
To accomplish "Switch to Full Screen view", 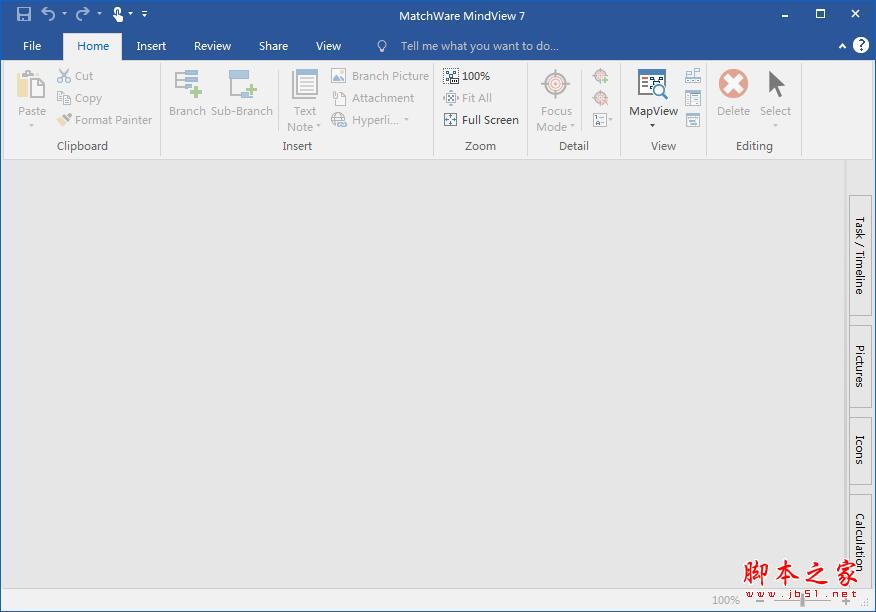I will coord(481,120).
